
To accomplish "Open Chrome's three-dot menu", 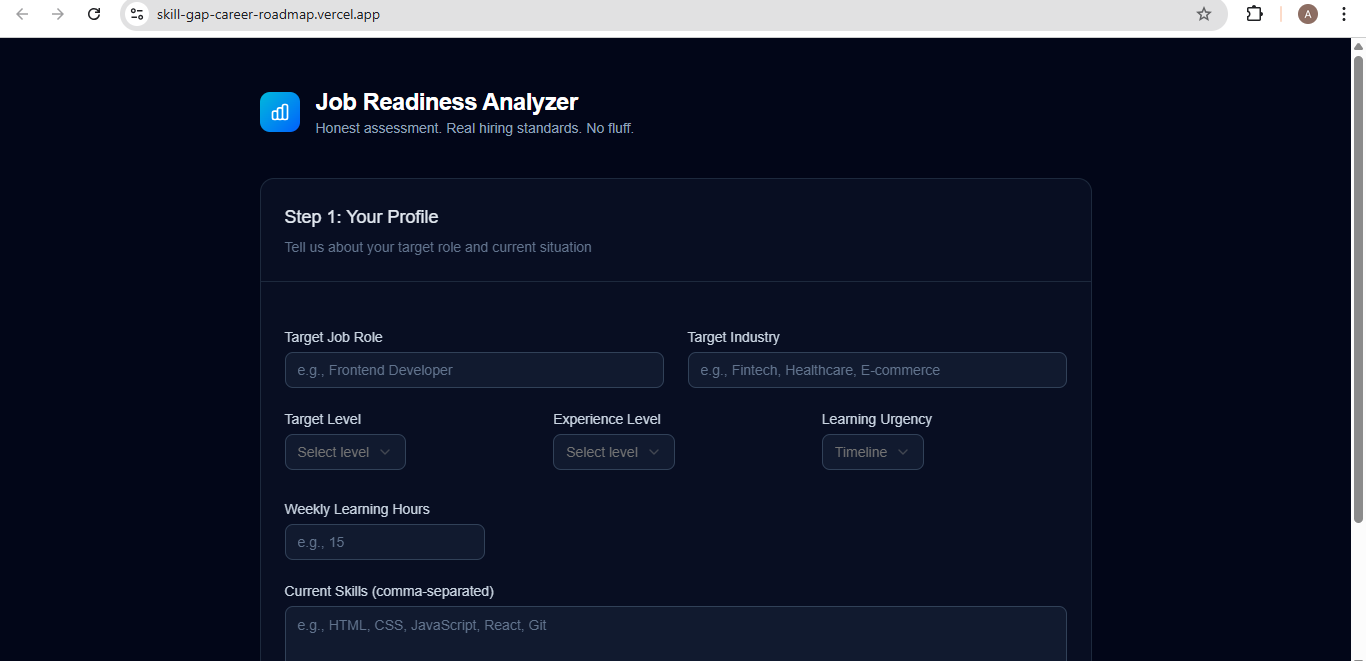I will 1343,14.
